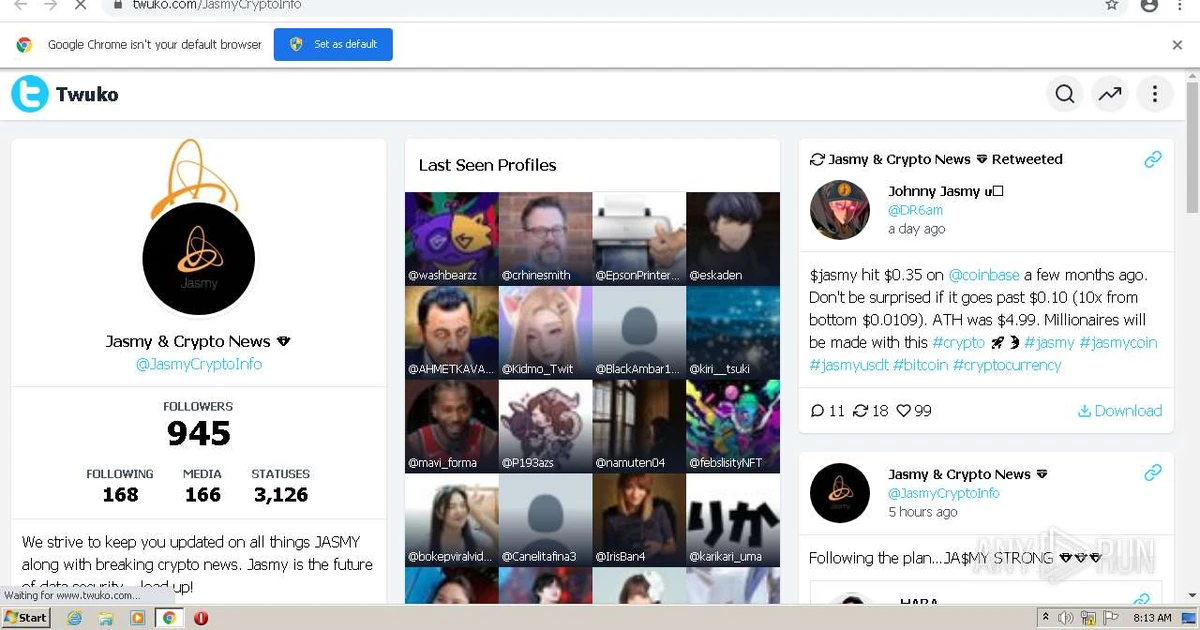Click the Chrome profile avatar icon in toolbar
This screenshot has width=1200, height=630.
click(1148, 6)
